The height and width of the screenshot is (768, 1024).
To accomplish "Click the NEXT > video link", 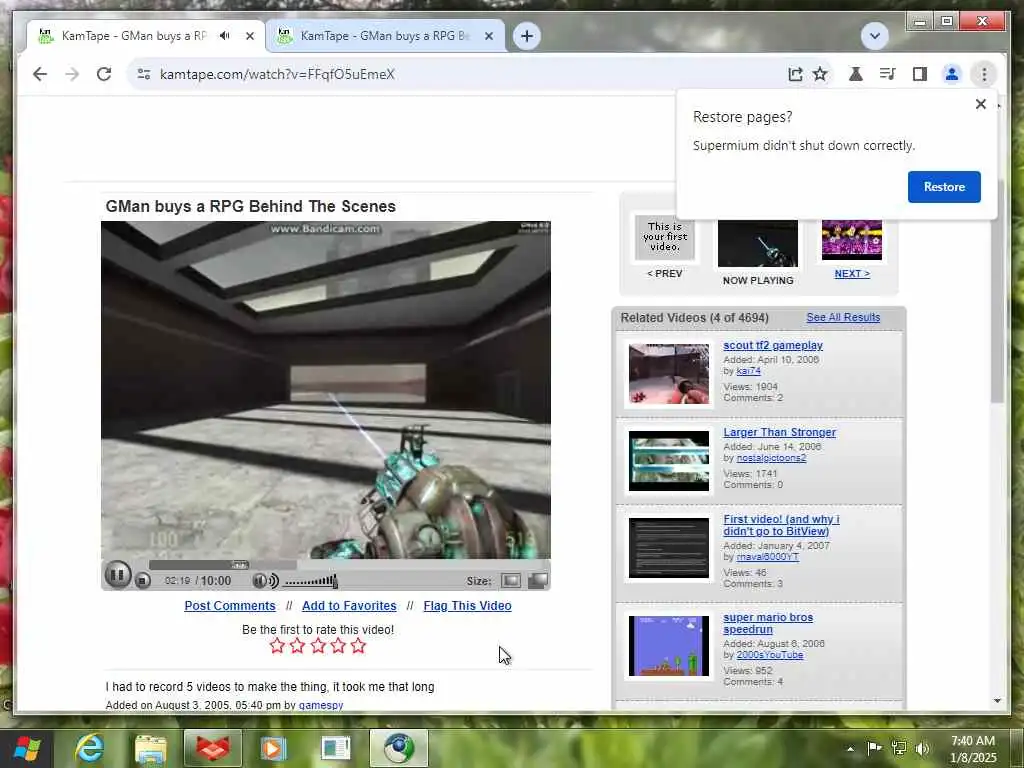I will pyautogui.click(x=852, y=274).
